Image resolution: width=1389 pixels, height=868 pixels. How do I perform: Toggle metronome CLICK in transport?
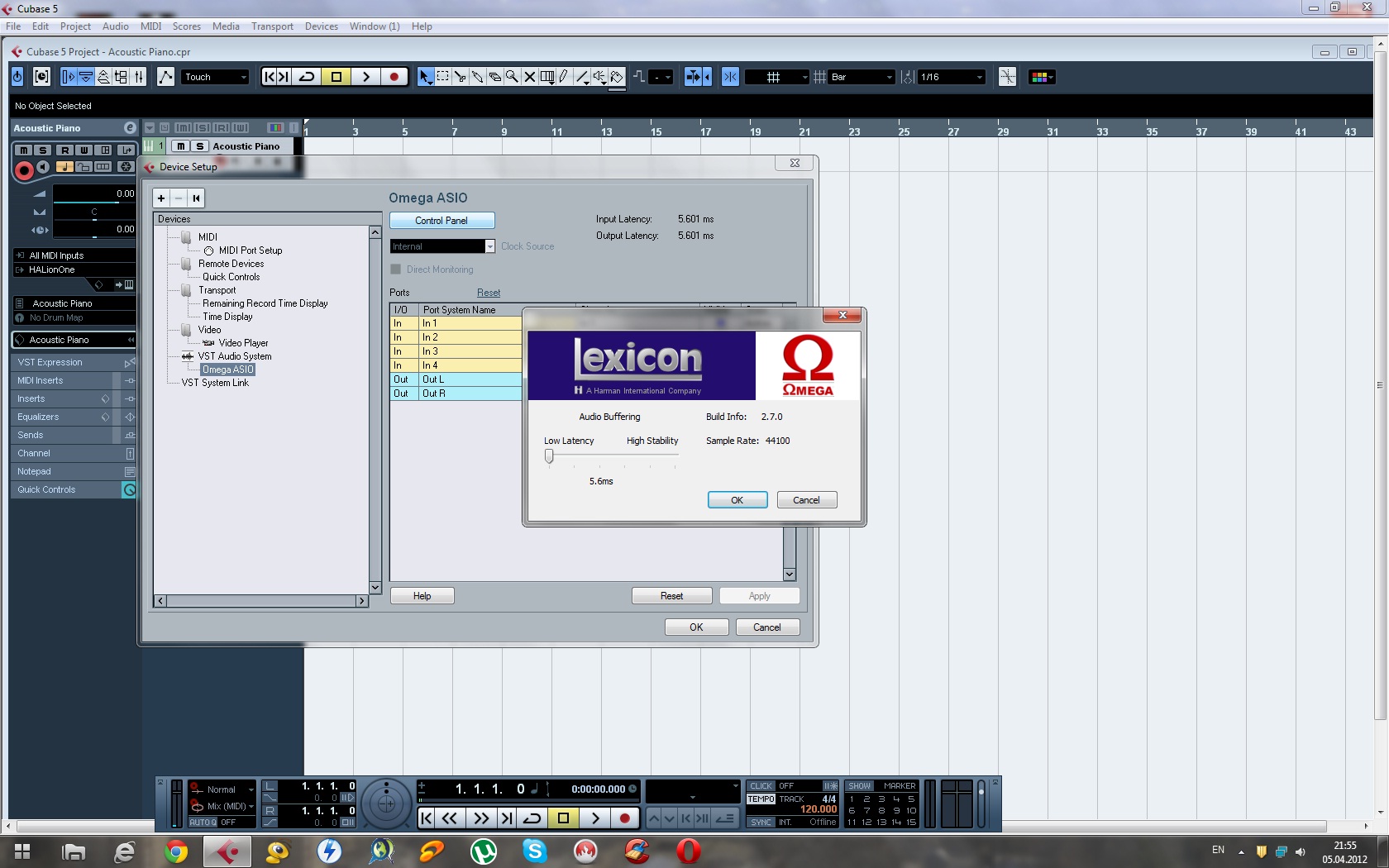pos(761,786)
